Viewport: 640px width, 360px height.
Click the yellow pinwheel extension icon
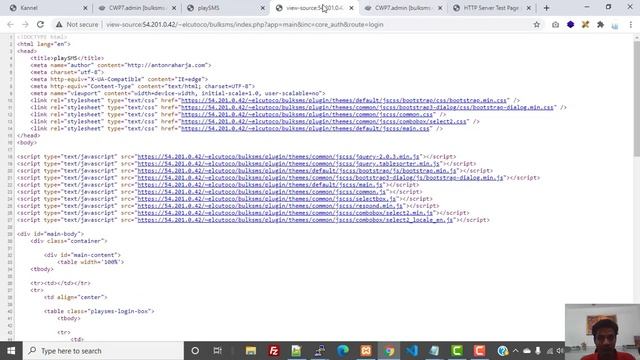coord(585,24)
